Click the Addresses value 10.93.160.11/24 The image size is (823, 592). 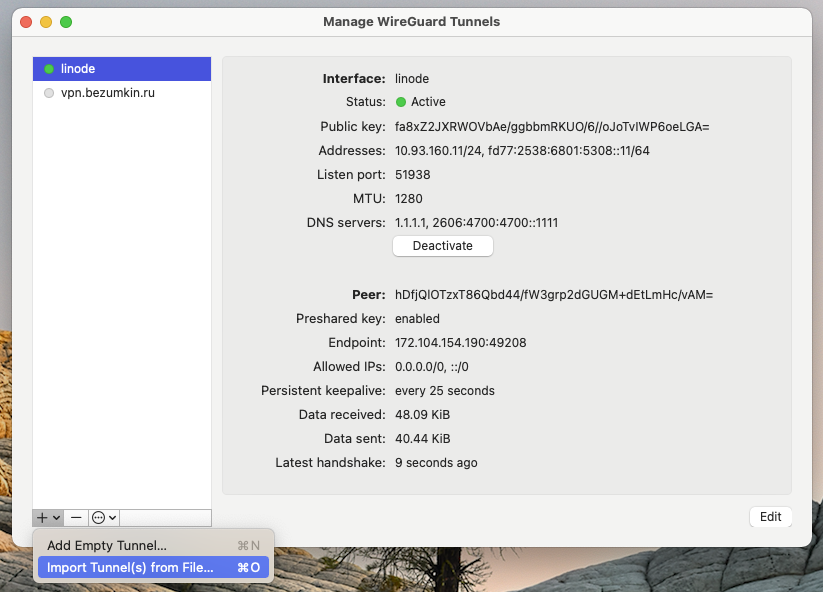coord(438,151)
